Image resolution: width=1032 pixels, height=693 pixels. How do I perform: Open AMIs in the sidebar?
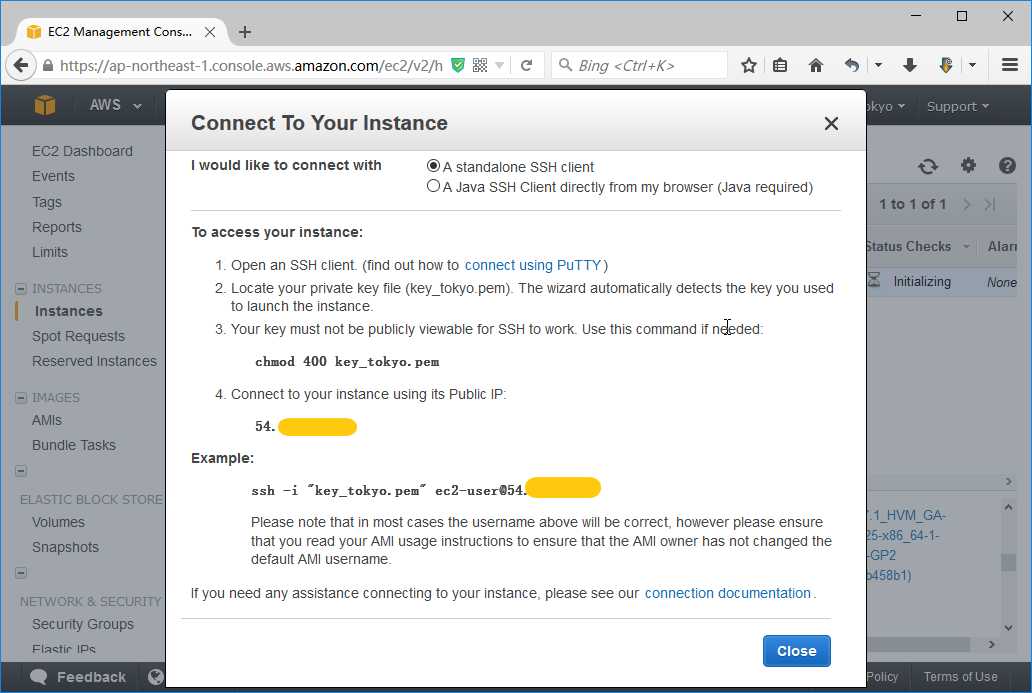coord(47,420)
